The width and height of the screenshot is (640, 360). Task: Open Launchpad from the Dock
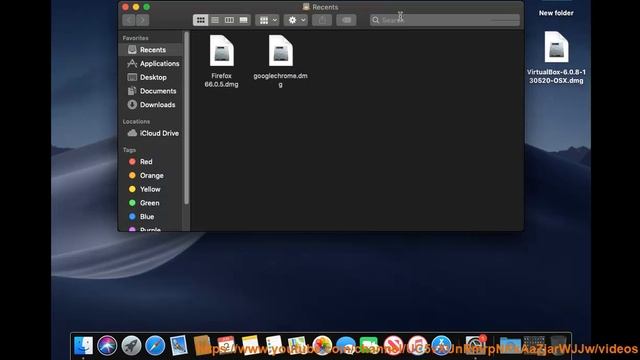(131, 345)
